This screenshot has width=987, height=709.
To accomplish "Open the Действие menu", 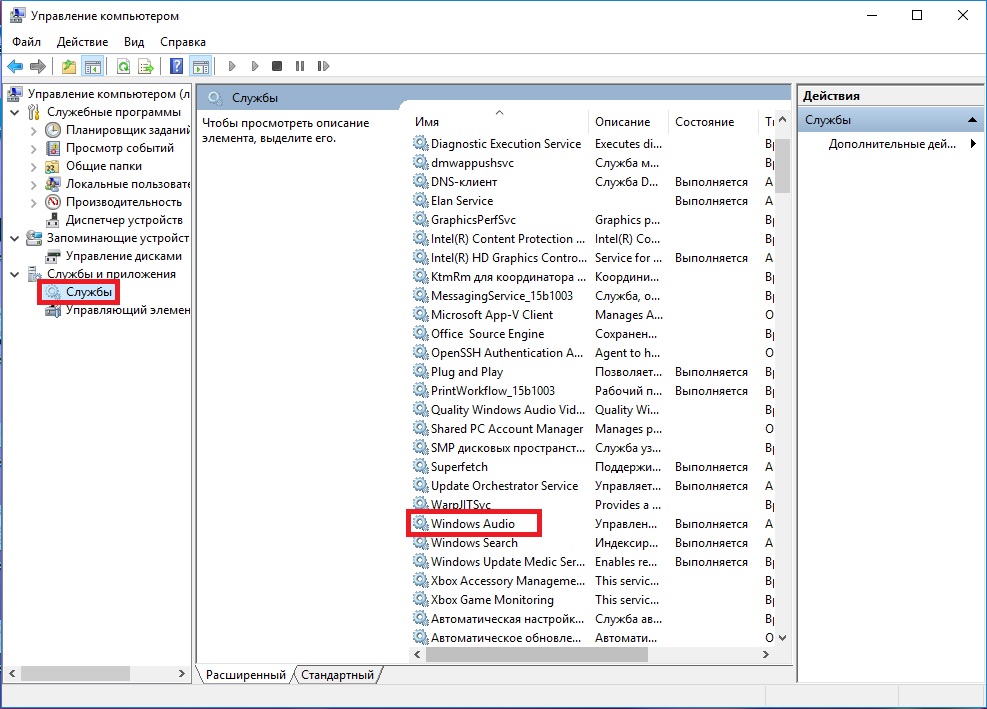I will (x=82, y=42).
